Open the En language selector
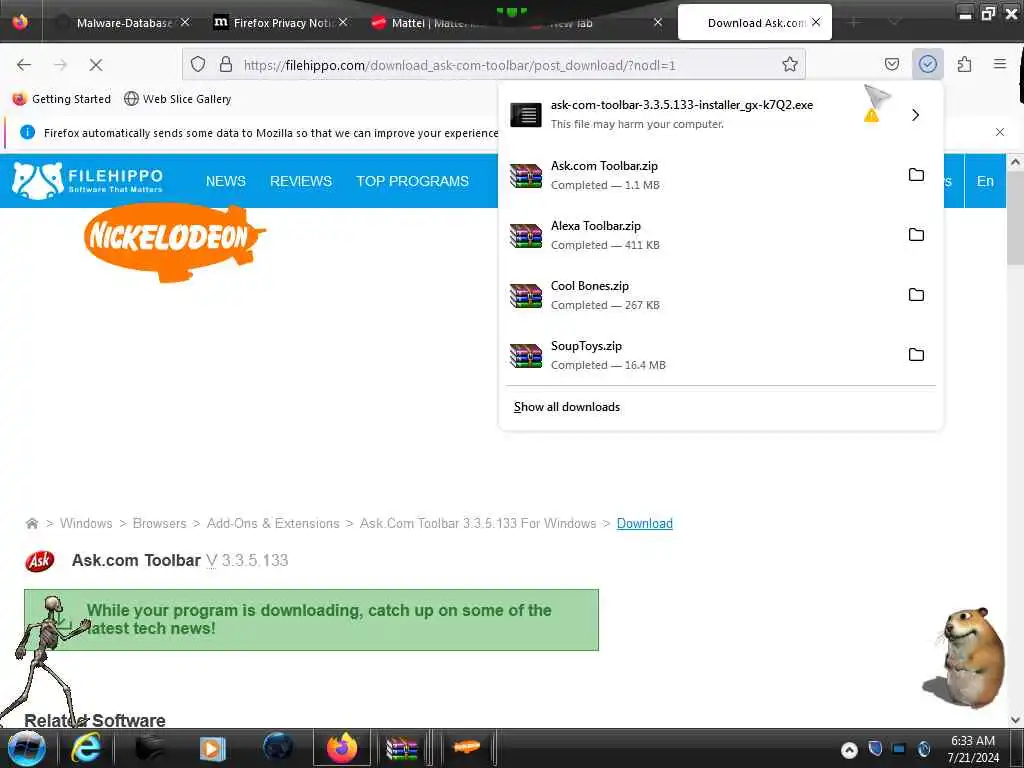 pos(985,181)
